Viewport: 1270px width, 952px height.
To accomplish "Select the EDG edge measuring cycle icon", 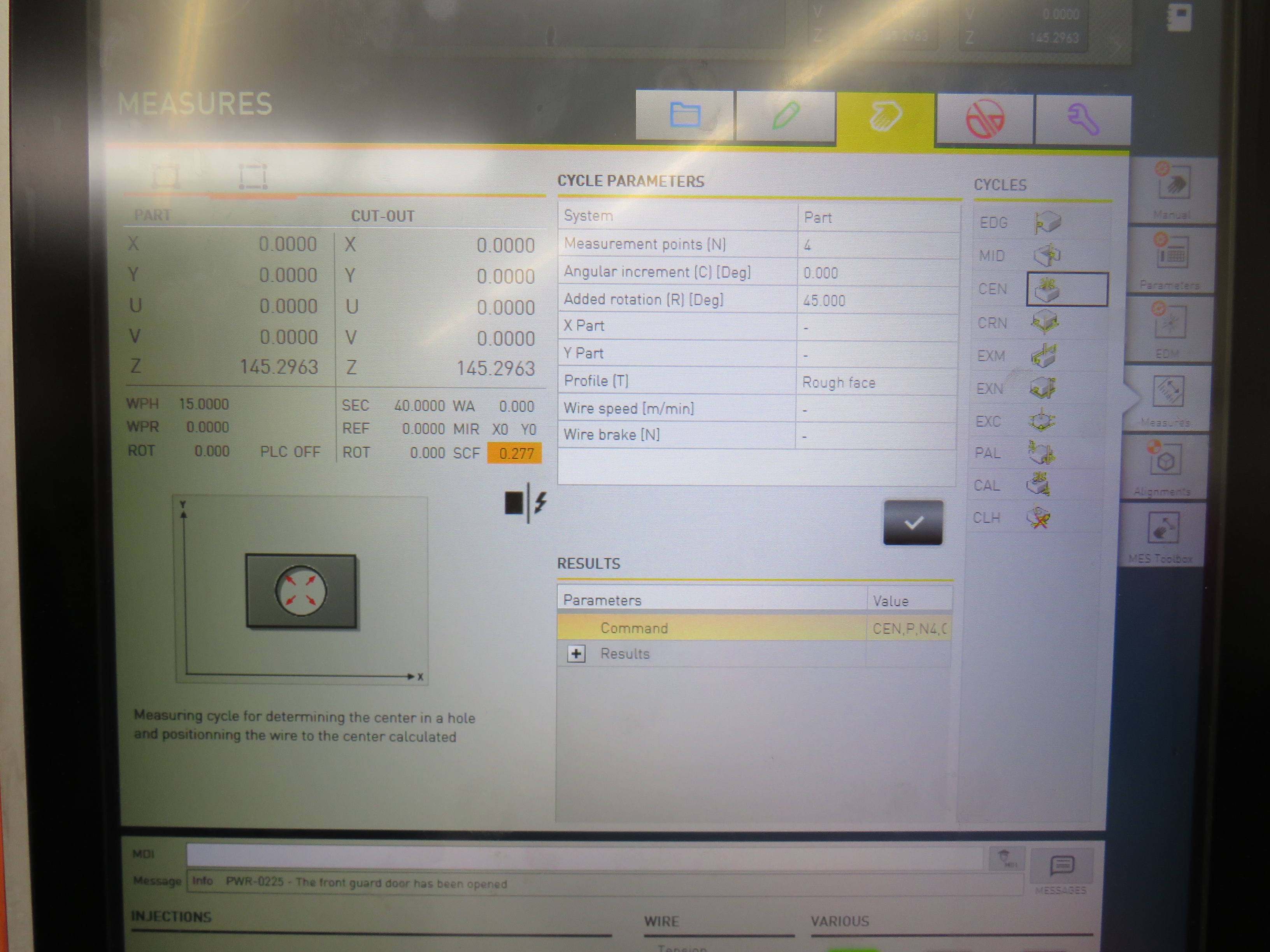I will (x=1047, y=222).
